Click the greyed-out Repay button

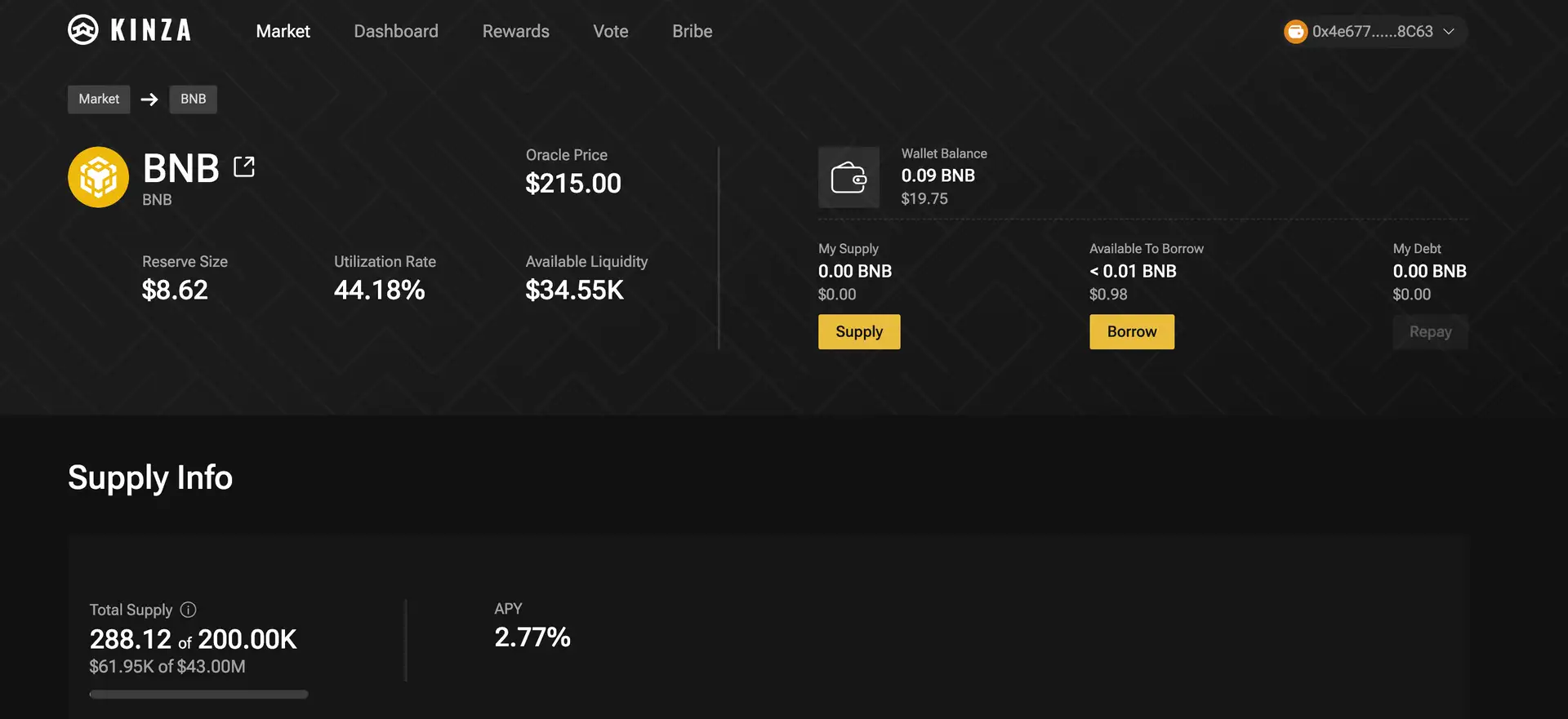tap(1429, 332)
